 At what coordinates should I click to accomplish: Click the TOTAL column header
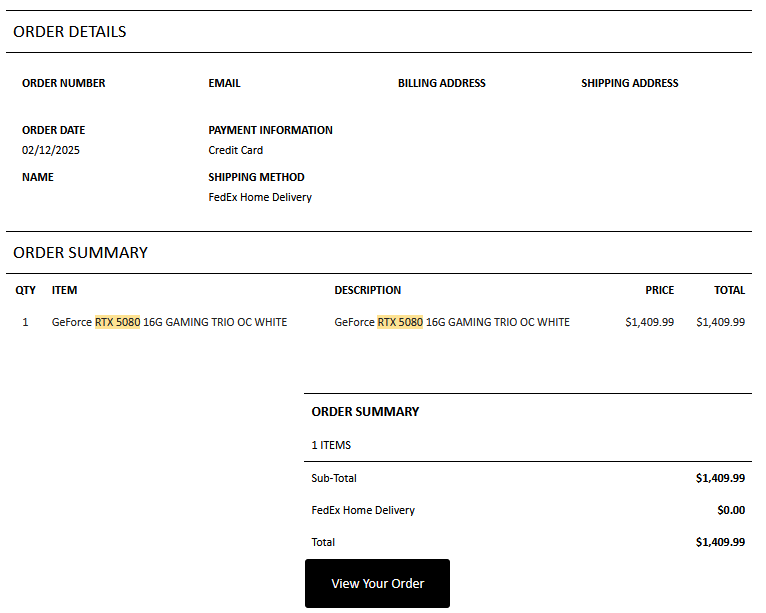729,290
